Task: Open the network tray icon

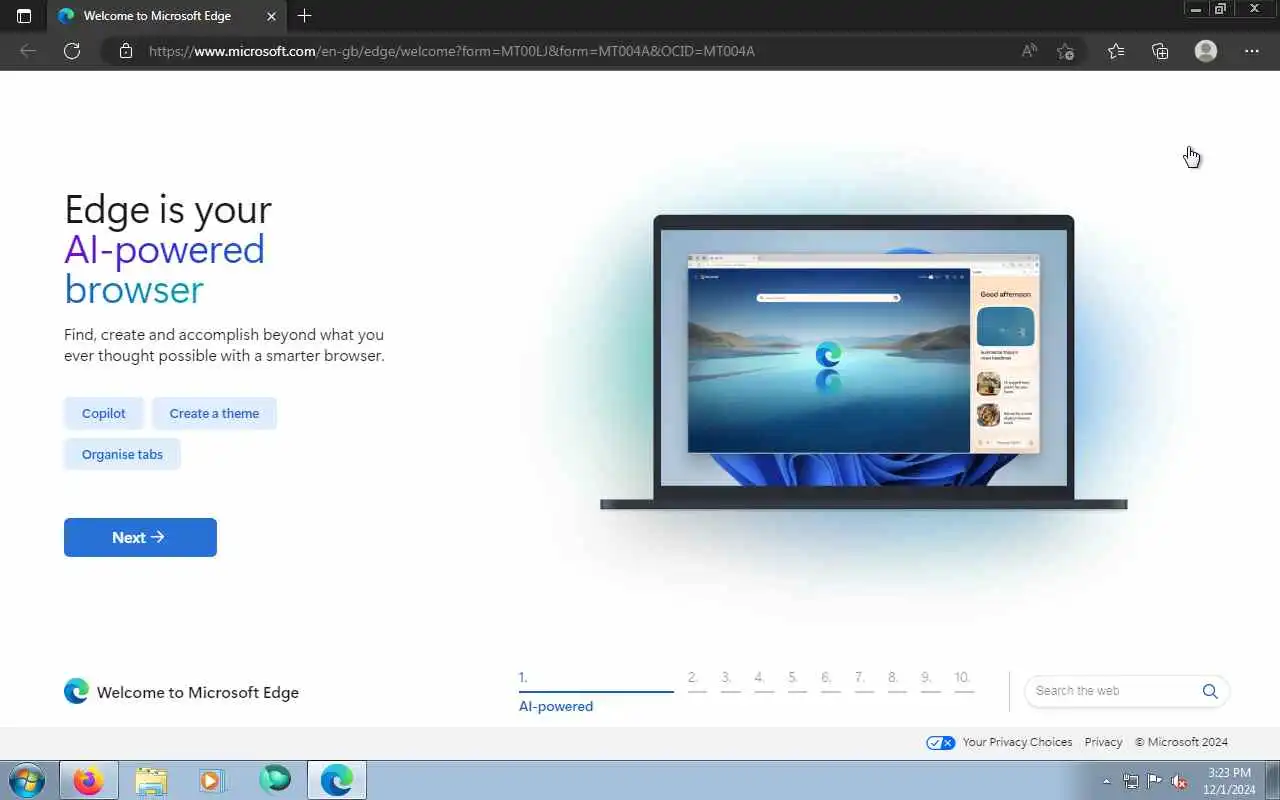Action: point(1130,781)
